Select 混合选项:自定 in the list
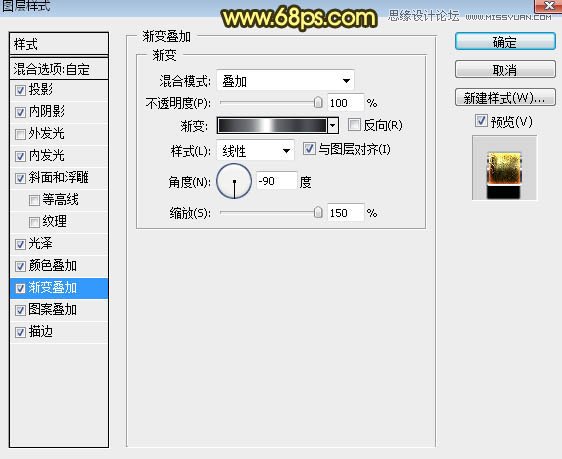The image size is (562, 459). [x=59, y=69]
